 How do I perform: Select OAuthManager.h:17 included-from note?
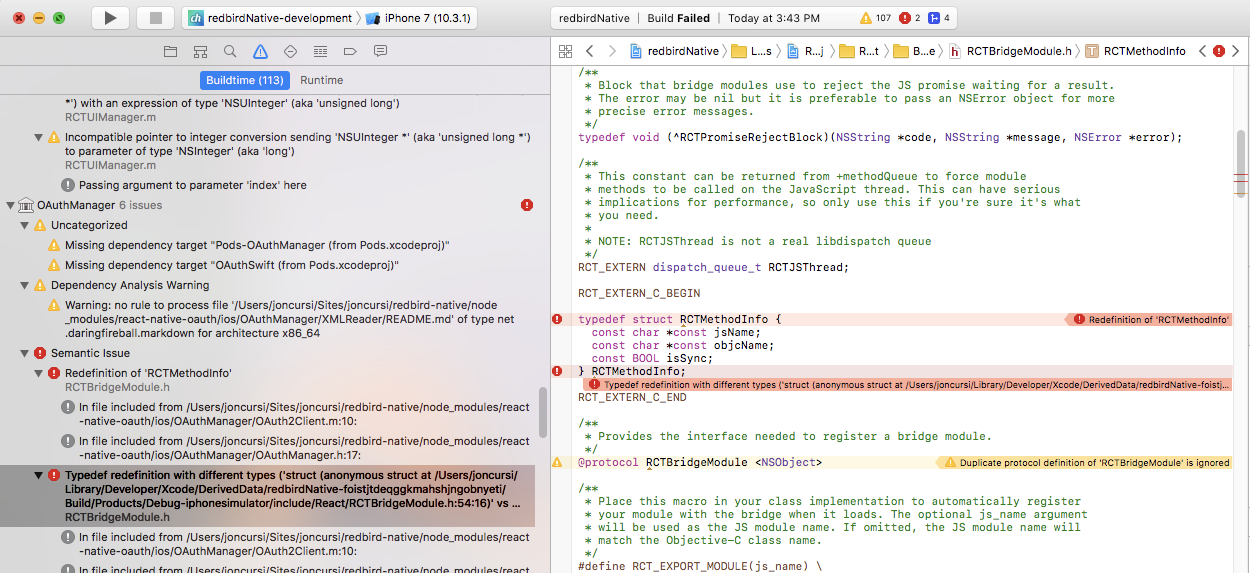point(297,448)
